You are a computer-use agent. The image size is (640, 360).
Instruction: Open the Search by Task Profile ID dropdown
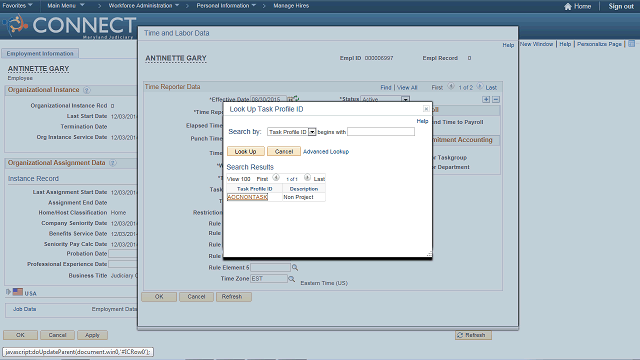coord(292,132)
